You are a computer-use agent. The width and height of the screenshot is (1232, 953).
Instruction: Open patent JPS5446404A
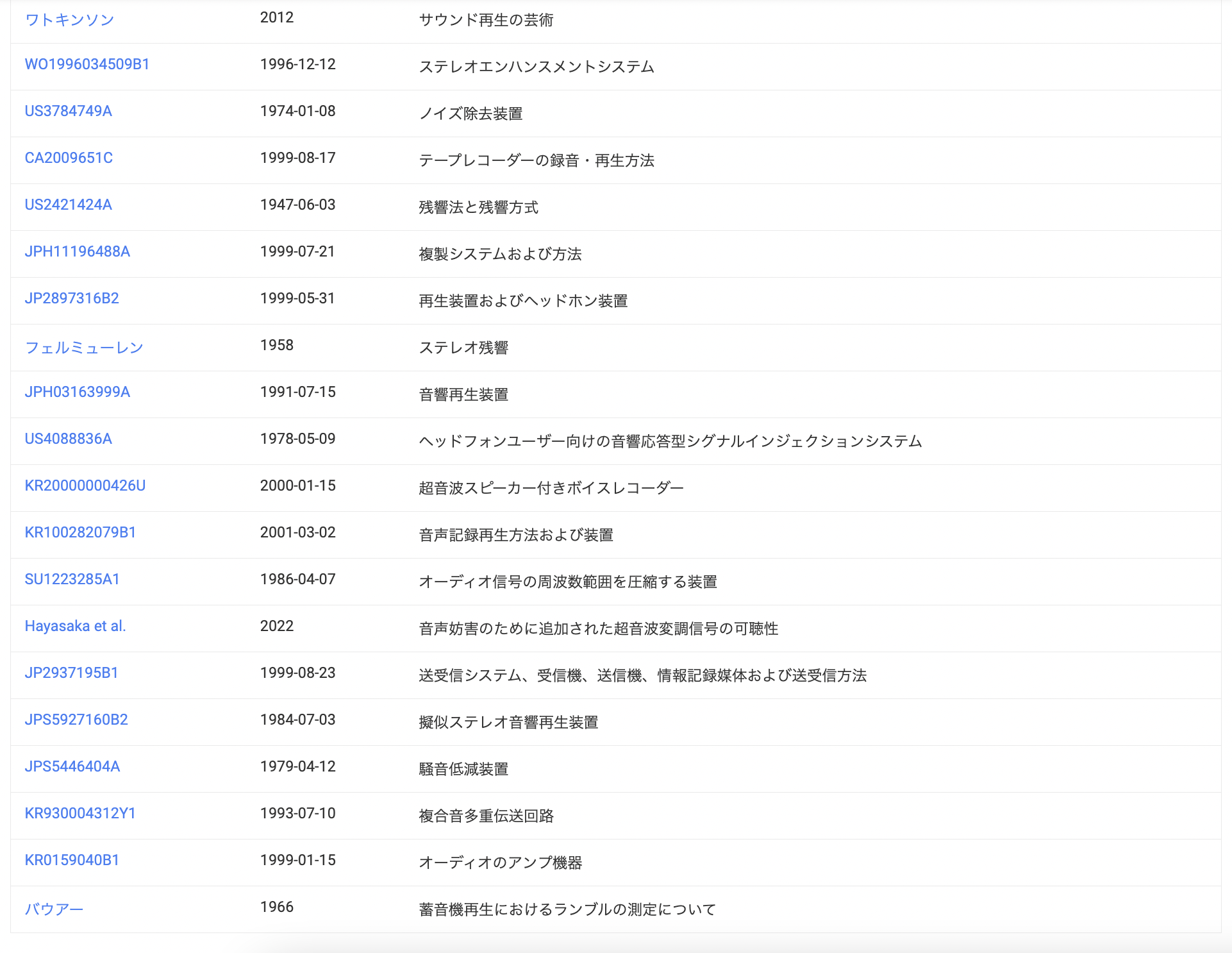pos(72,766)
